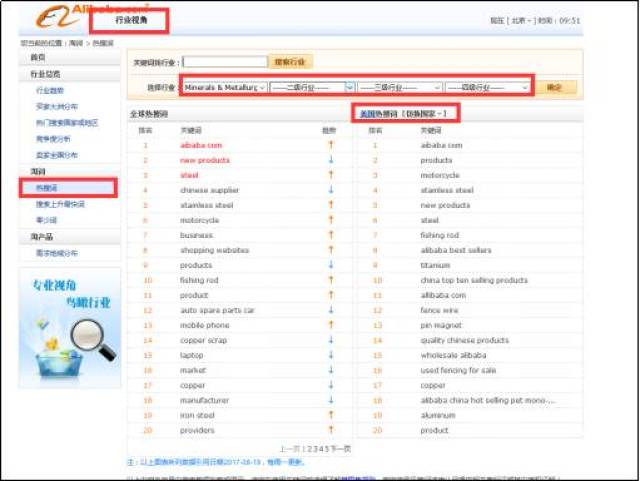The width and height of the screenshot is (640, 481).
Task: Click the trend arrow in global rank 11 'product' row
Action: click(x=331, y=295)
